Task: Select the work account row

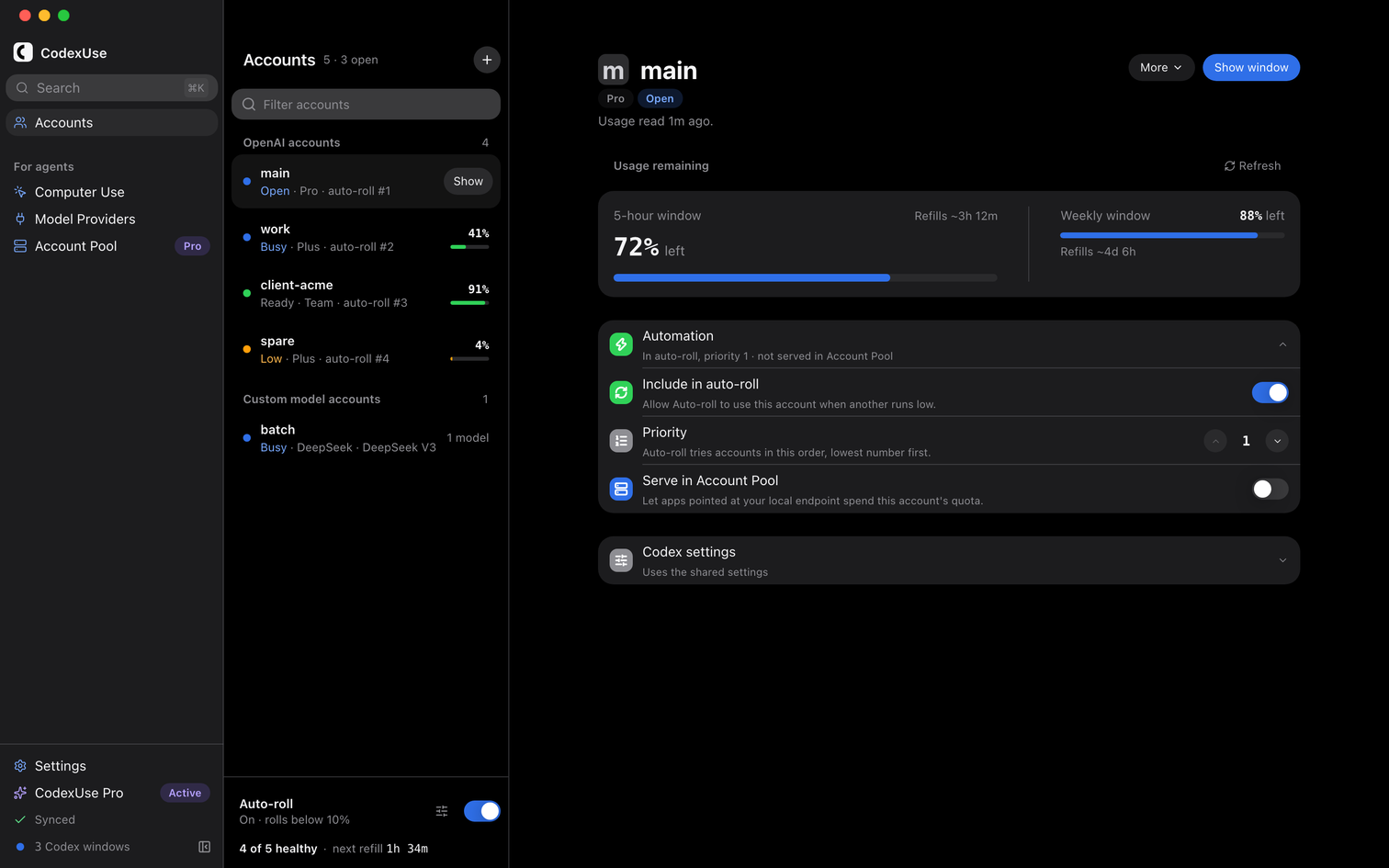Action: click(366, 238)
